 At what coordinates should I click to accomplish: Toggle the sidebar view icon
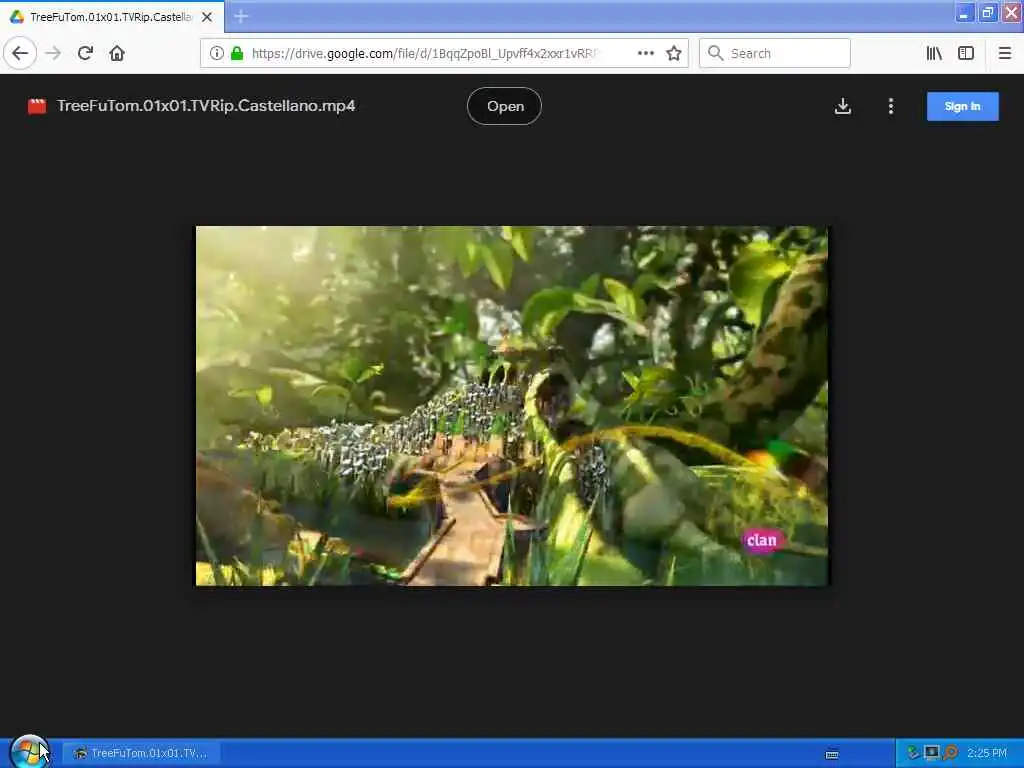(x=966, y=54)
